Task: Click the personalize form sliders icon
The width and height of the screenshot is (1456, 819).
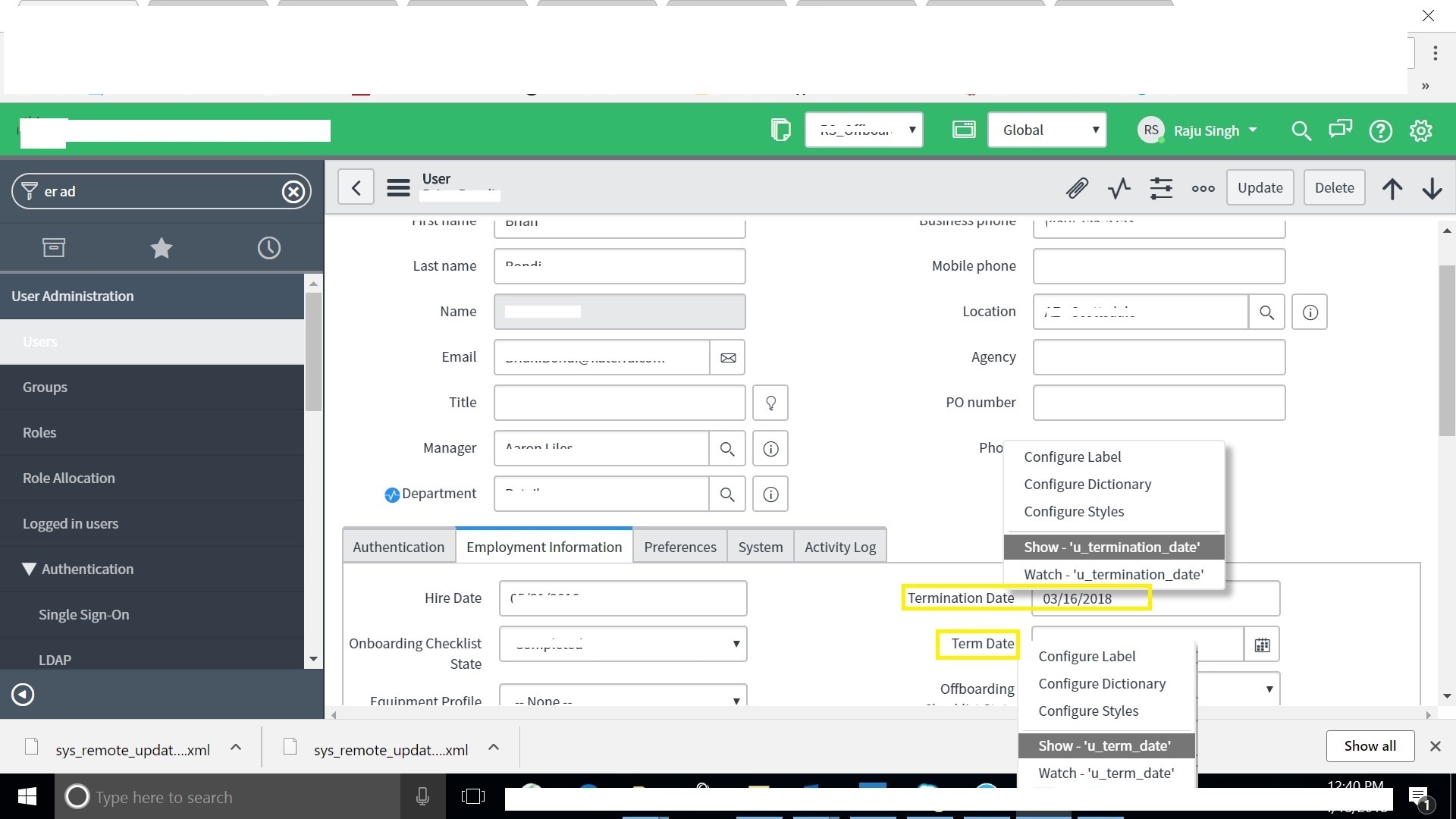Action: tap(1160, 188)
